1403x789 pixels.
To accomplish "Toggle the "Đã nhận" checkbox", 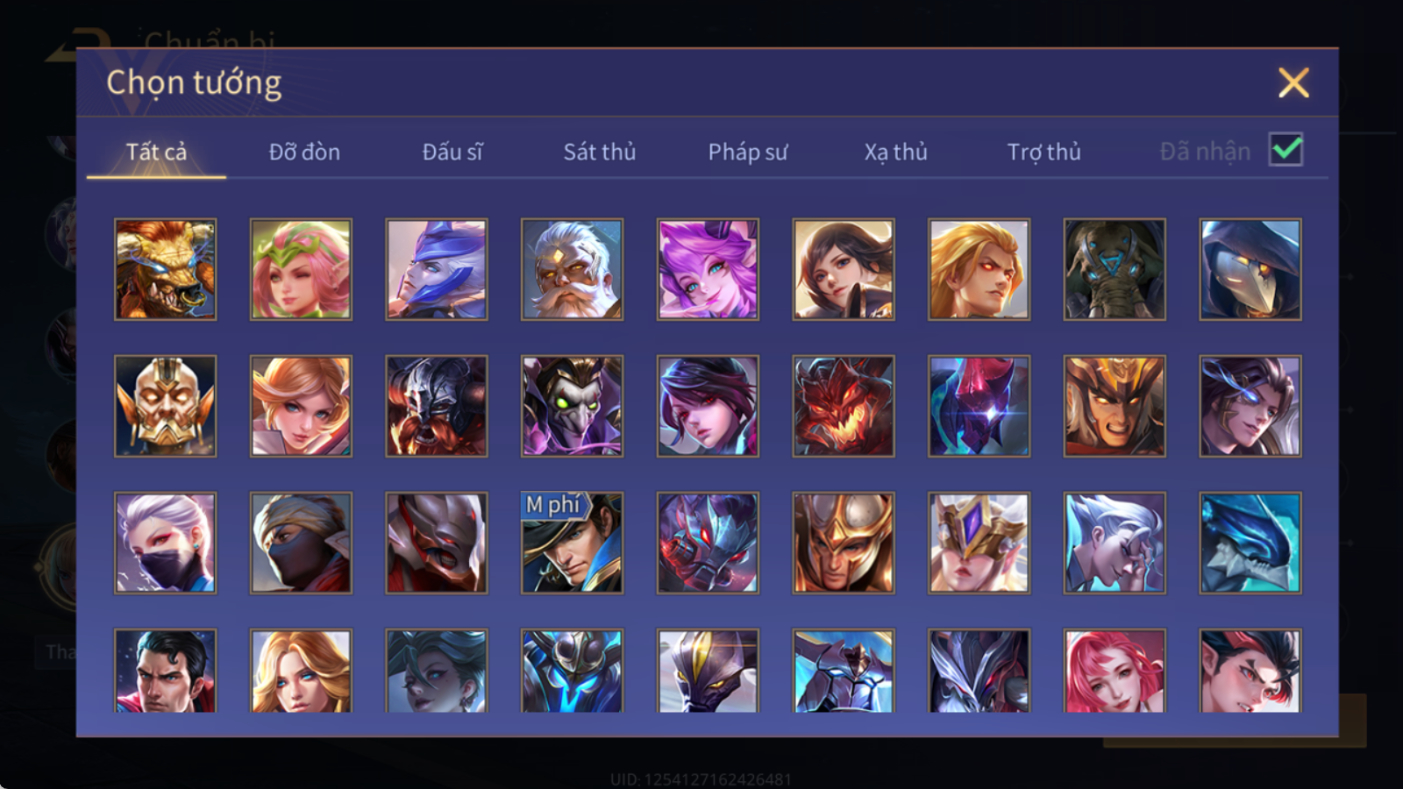I will tap(1285, 150).
